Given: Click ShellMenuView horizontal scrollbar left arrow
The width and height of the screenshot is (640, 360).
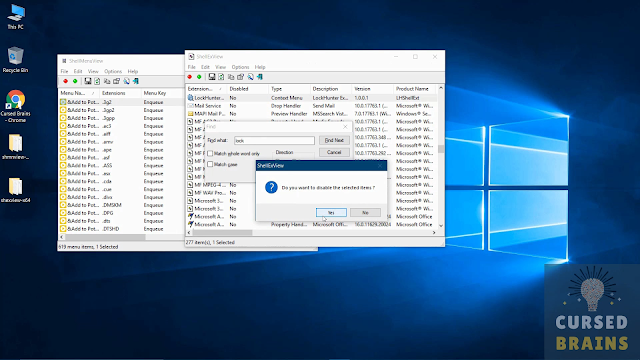Looking at the screenshot, I should 62,237.
